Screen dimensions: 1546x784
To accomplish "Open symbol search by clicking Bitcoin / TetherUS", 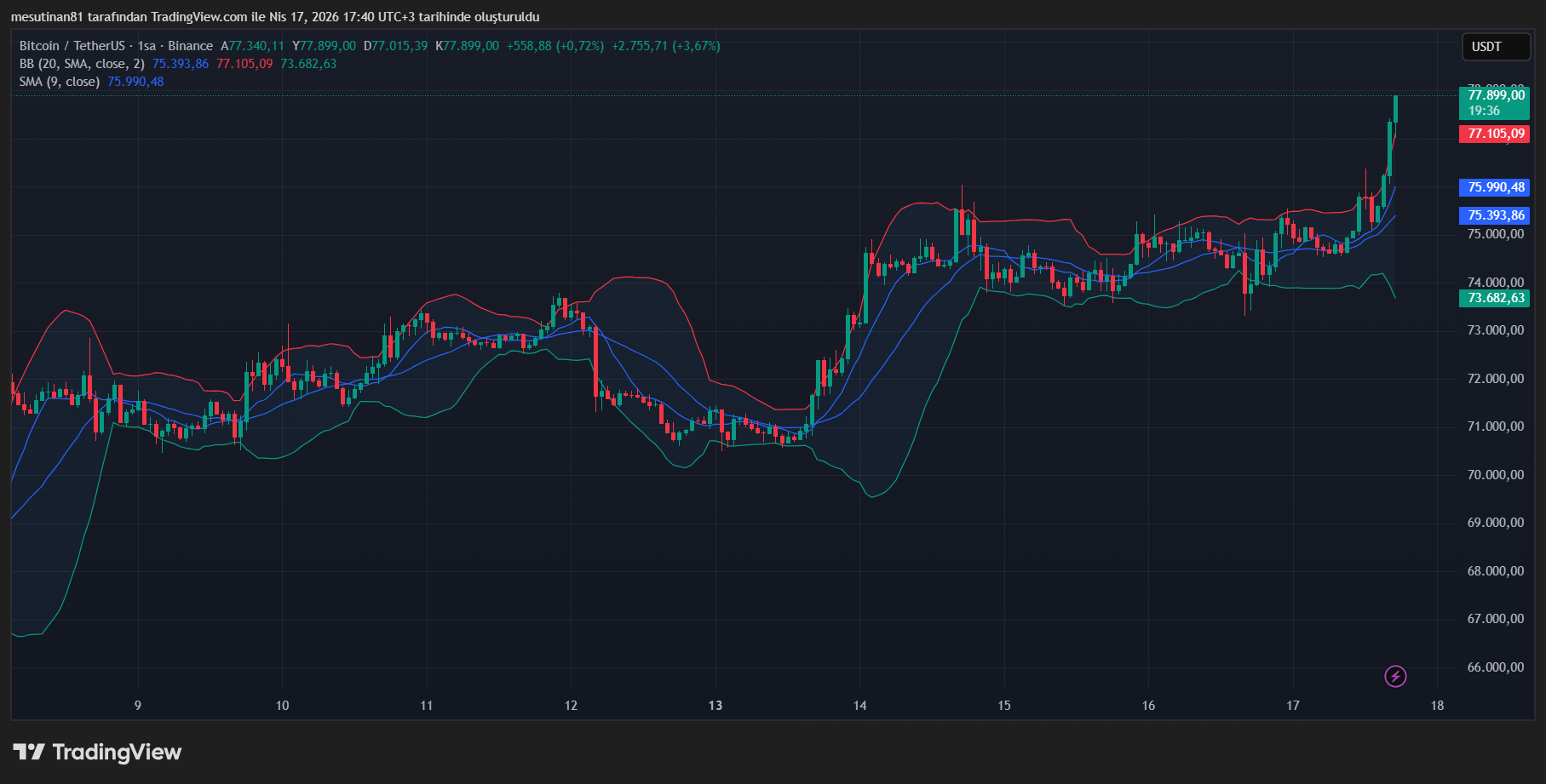I will (x=72, y=46).
